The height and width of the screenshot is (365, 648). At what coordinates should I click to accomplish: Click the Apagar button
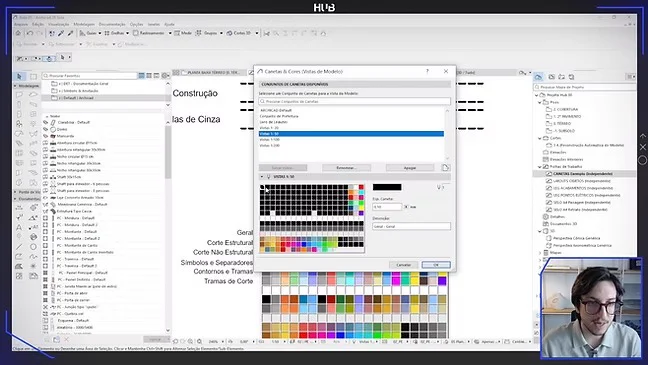(410, 168)
